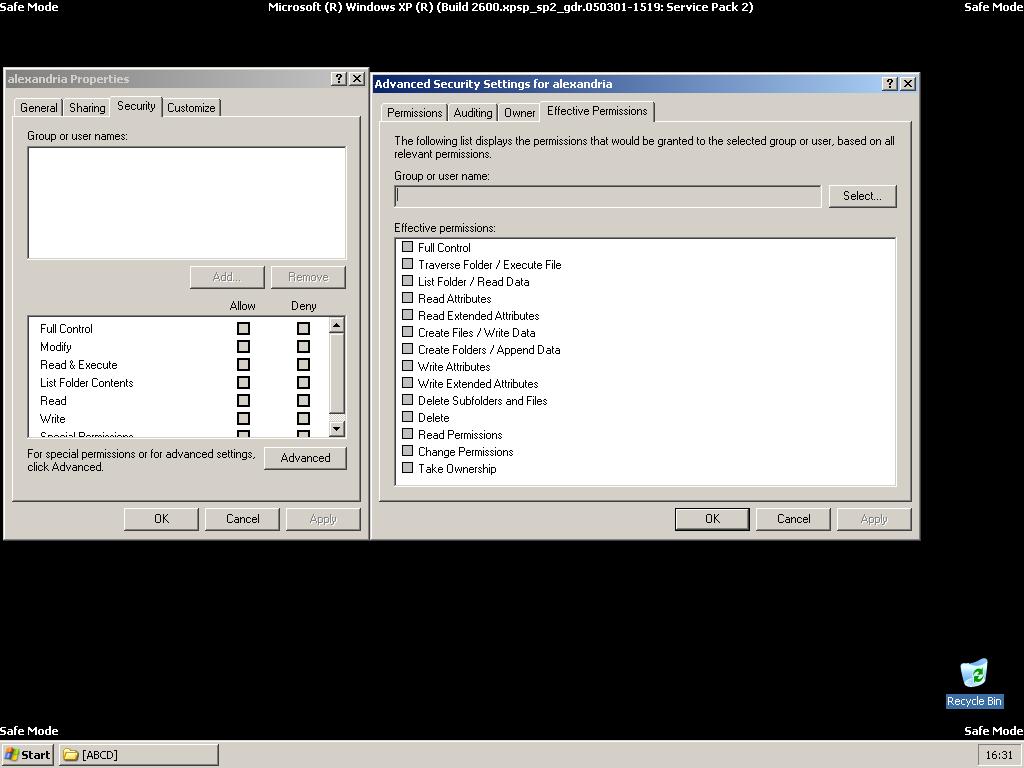Click List Folder / Read Data checkbox
1024x768 pixels.
408,281
